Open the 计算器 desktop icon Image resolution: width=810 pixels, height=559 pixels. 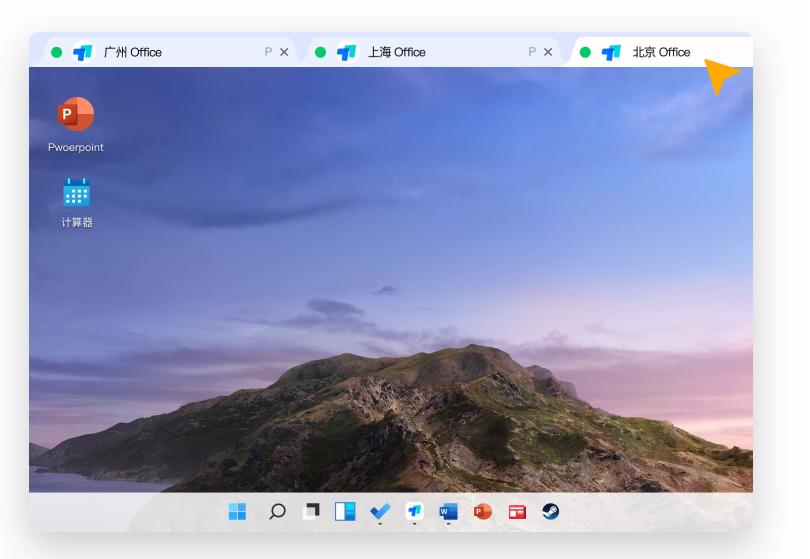pos(76,192)
